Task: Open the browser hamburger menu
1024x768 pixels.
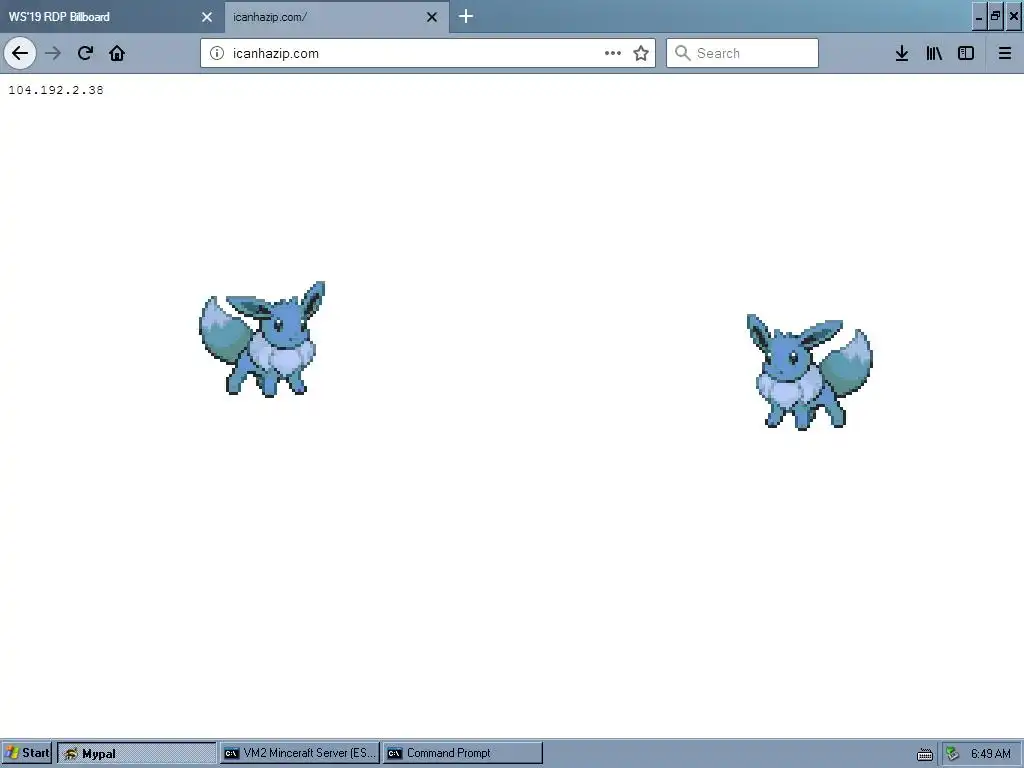Action: click(x=1005, y=53)
